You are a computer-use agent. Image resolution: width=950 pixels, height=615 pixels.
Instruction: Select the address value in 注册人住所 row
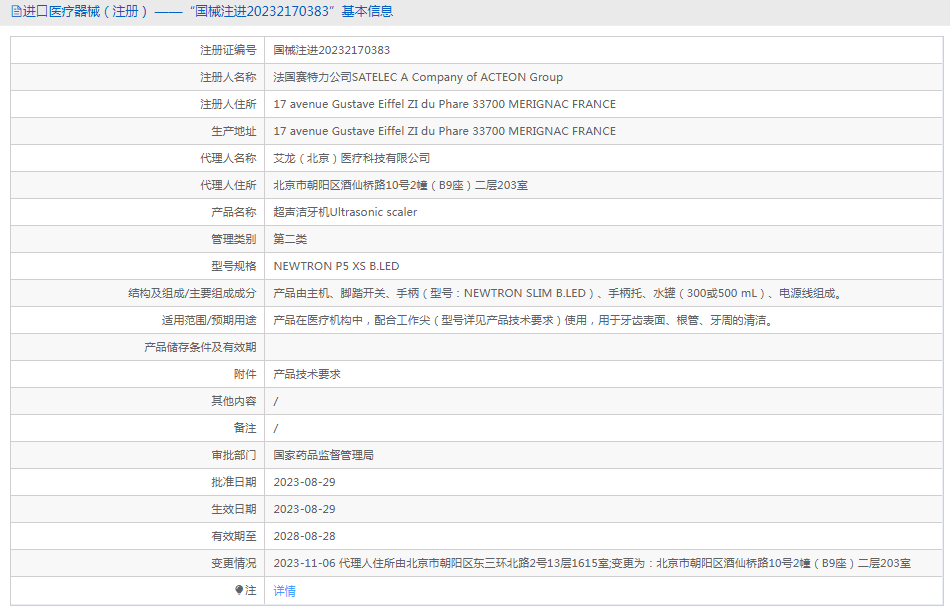pos(445,104)
